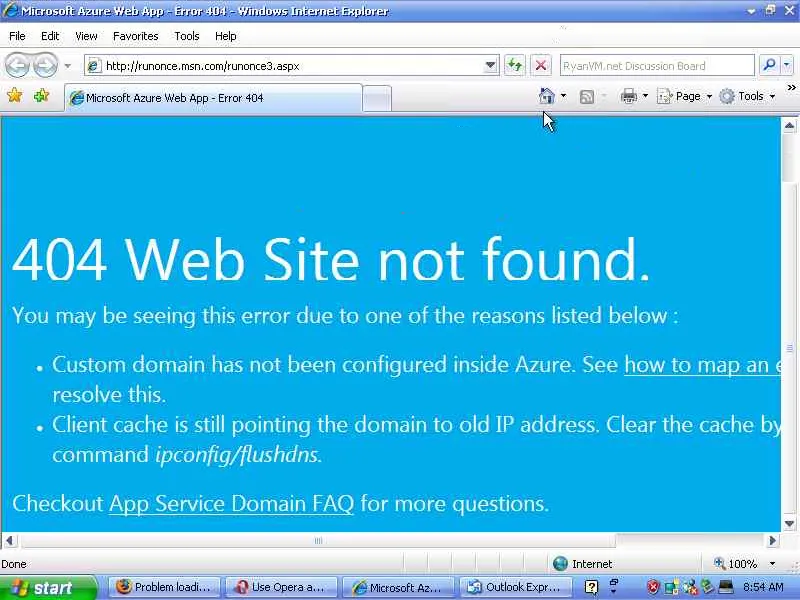Switch to the Outlook Express taskbar button

coord(515,587)
